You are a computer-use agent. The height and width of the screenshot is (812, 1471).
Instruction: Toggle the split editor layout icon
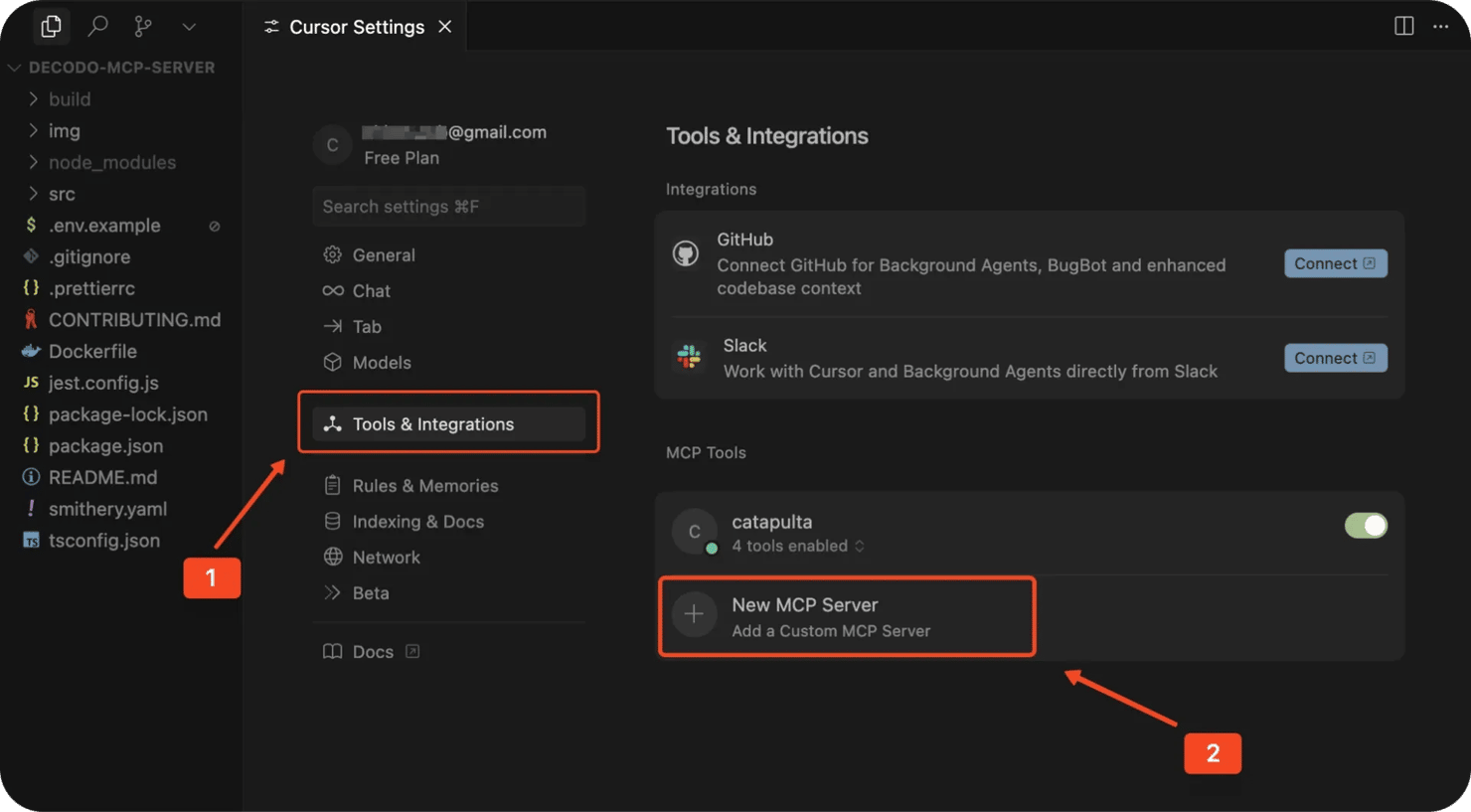pos(1403,26)
